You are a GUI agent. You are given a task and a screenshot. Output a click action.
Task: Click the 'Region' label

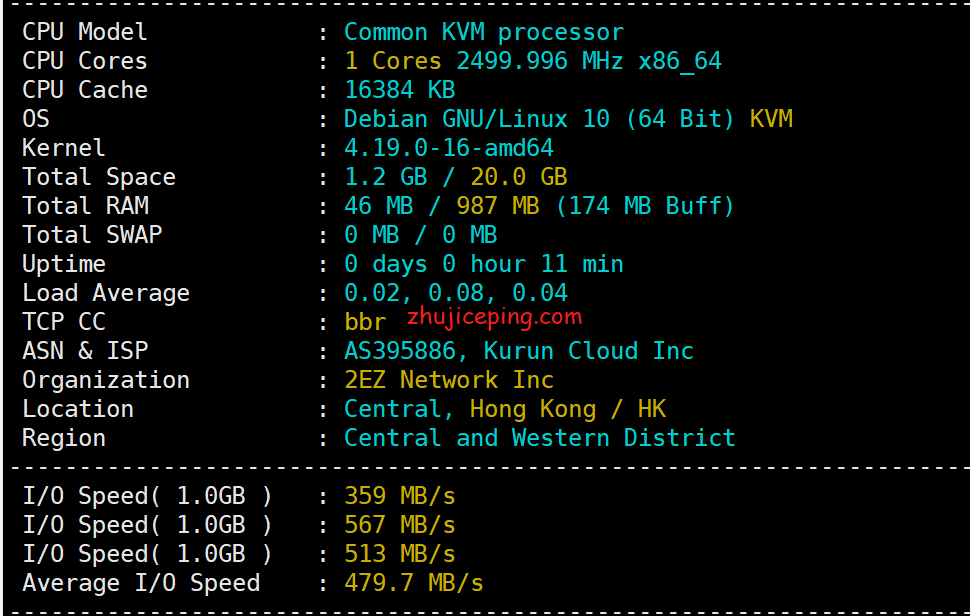(x=64, y=438)
